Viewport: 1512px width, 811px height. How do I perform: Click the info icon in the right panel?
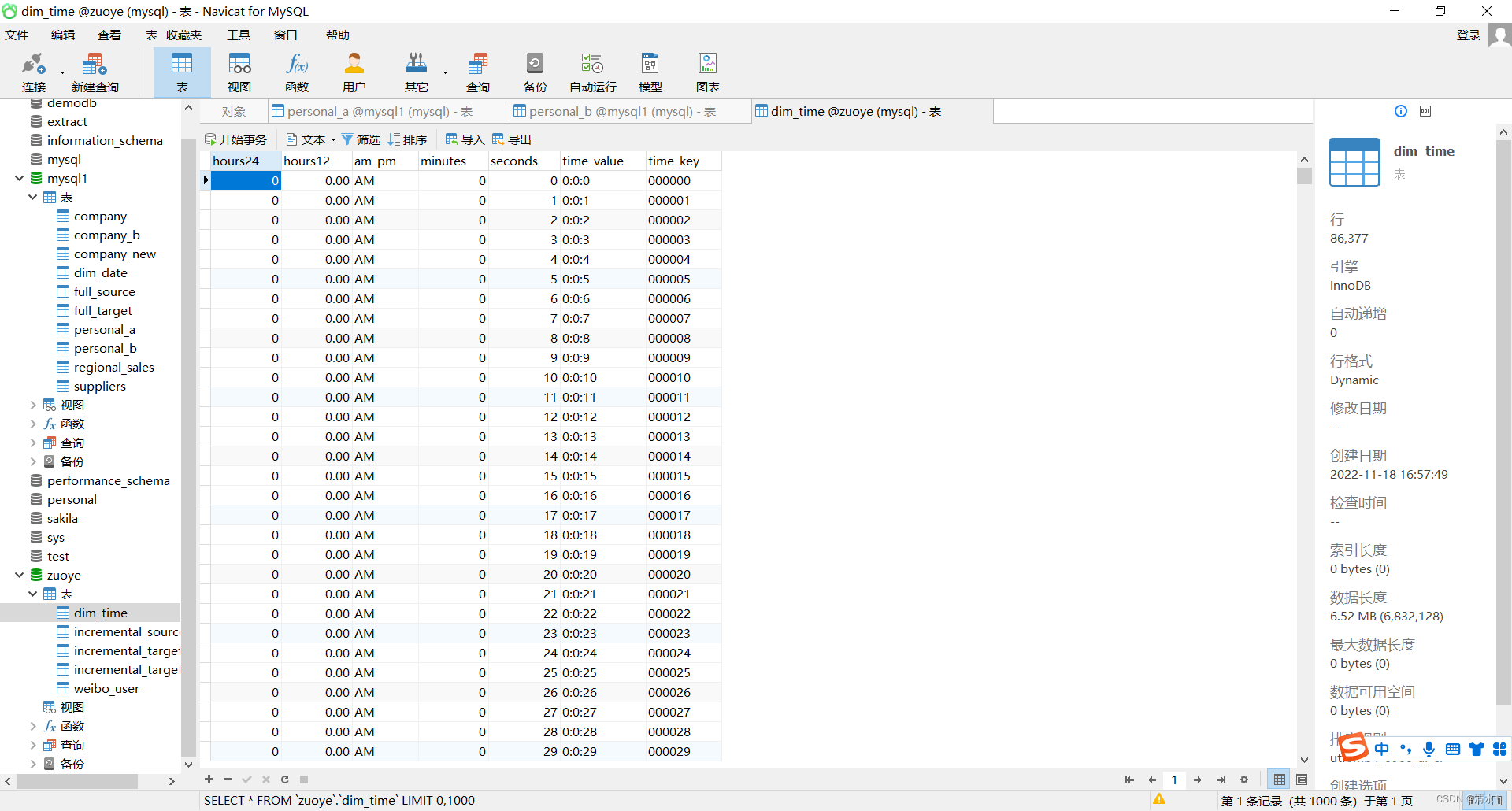point(1400,111)
